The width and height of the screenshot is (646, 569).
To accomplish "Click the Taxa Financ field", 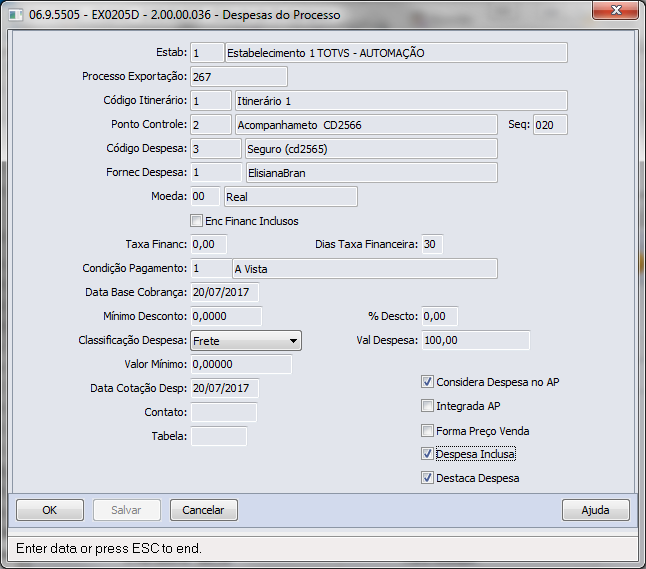I will 208,244.
